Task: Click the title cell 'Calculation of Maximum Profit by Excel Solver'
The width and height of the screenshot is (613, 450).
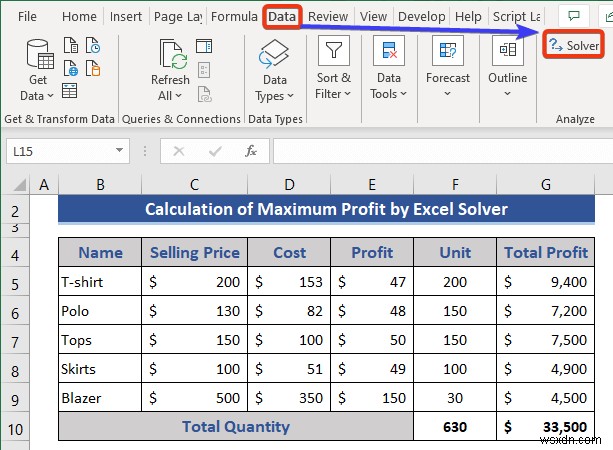Action: [x=326, y=209]
